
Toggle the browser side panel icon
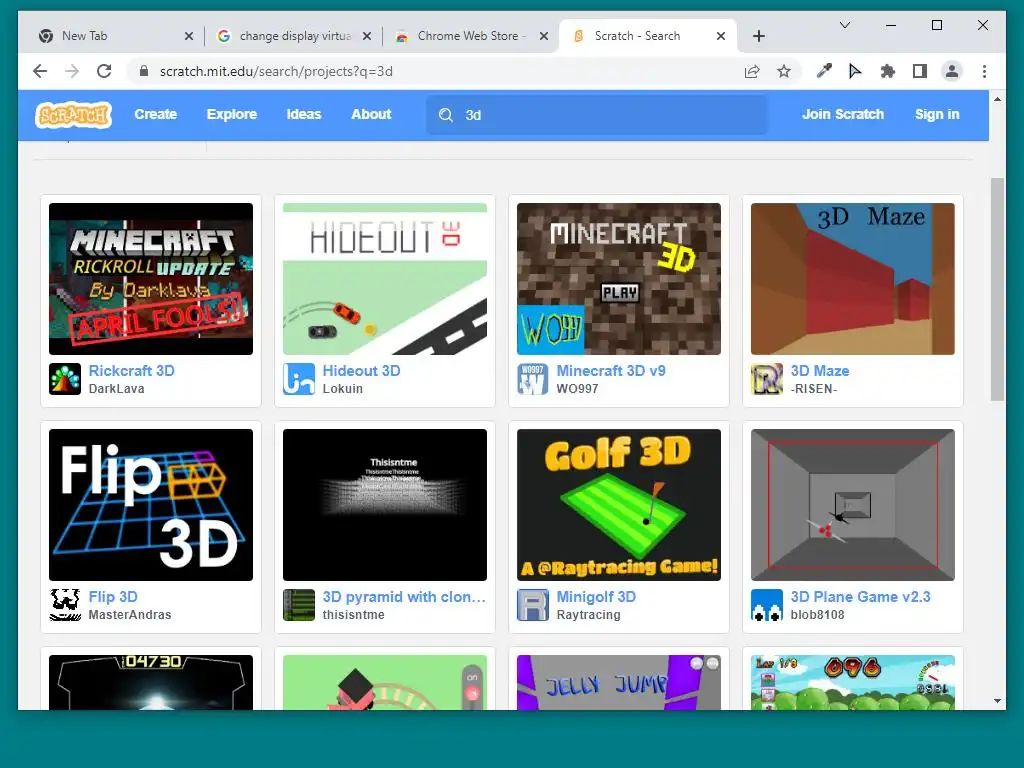(x=920, y=71)
